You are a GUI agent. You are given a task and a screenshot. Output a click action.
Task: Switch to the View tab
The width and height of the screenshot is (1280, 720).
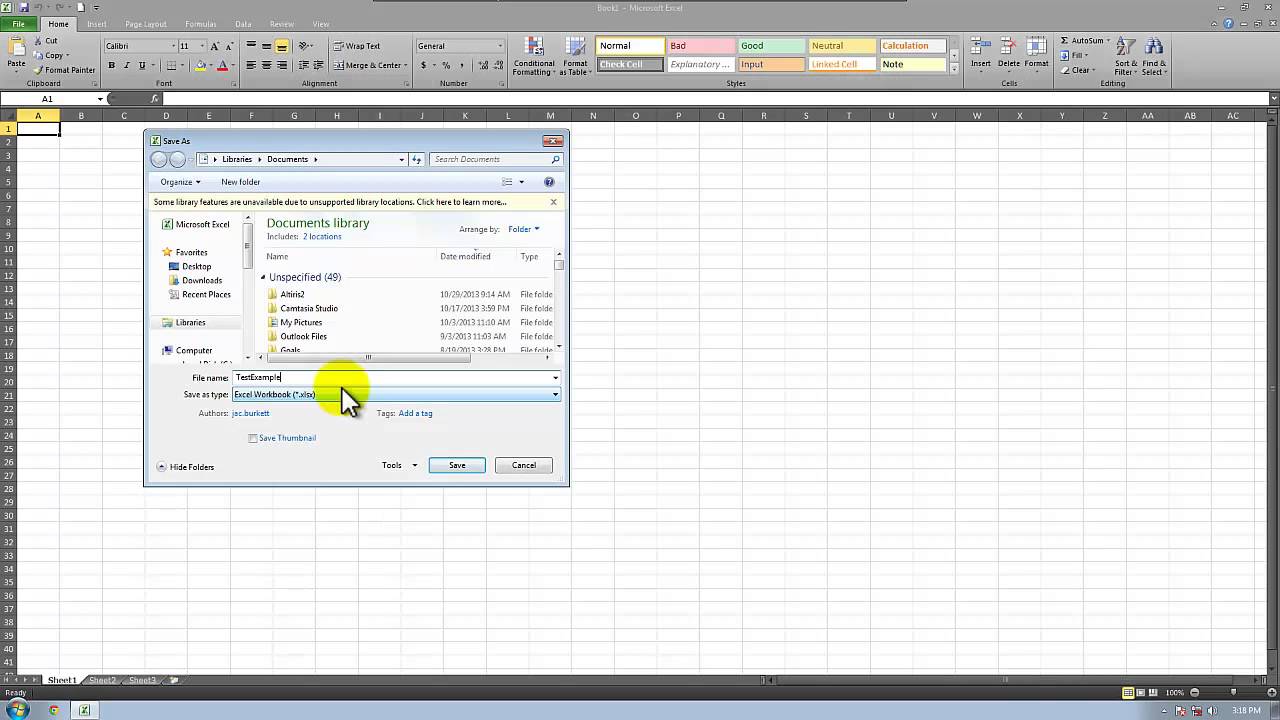click(320, 24)
